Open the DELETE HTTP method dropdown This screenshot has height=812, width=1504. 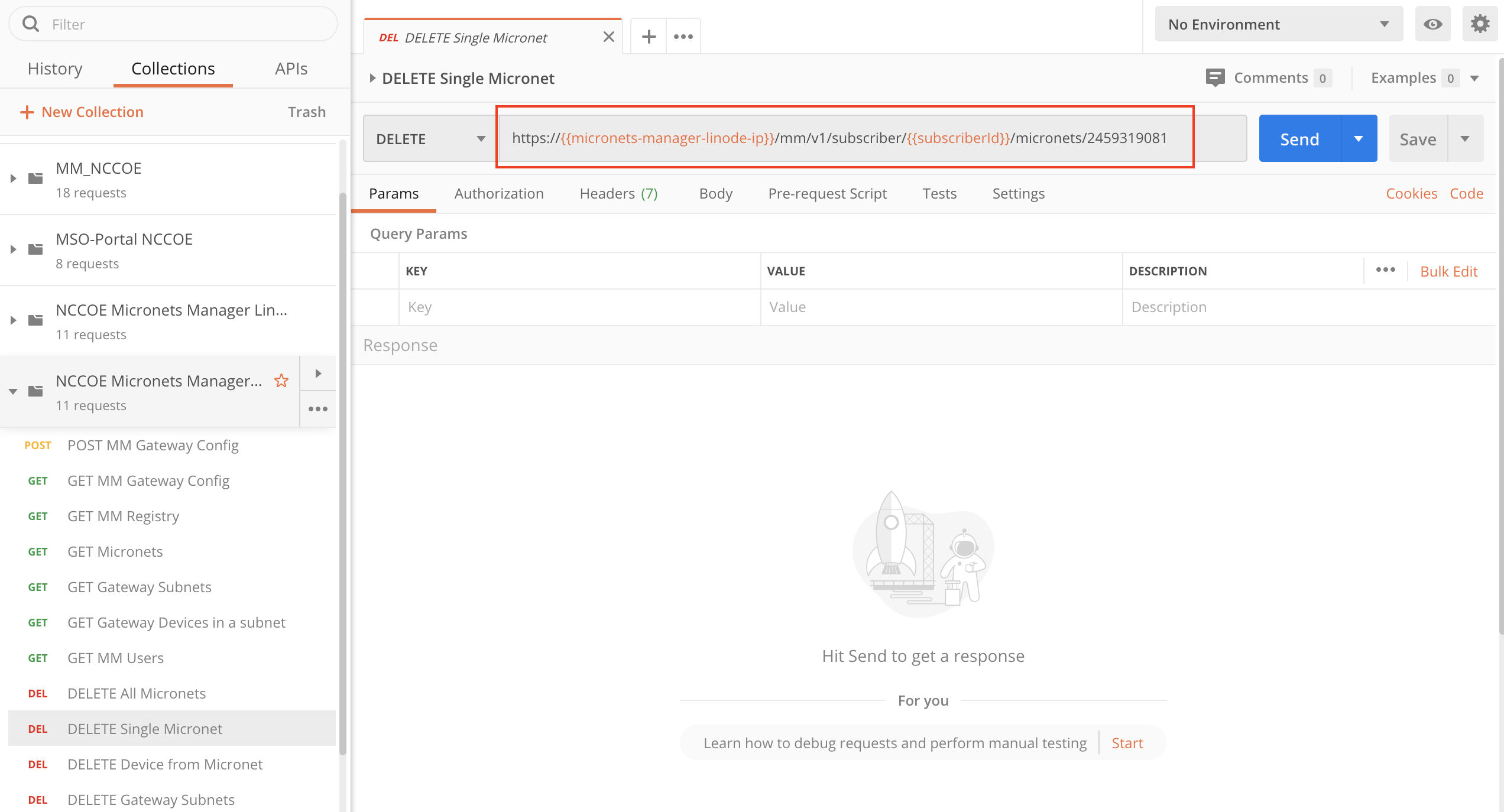[430, 139]
